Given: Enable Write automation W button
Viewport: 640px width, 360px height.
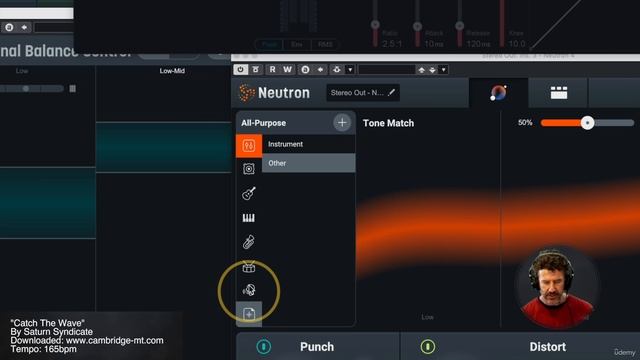Looking at the screenshot, I should (288, 69).
